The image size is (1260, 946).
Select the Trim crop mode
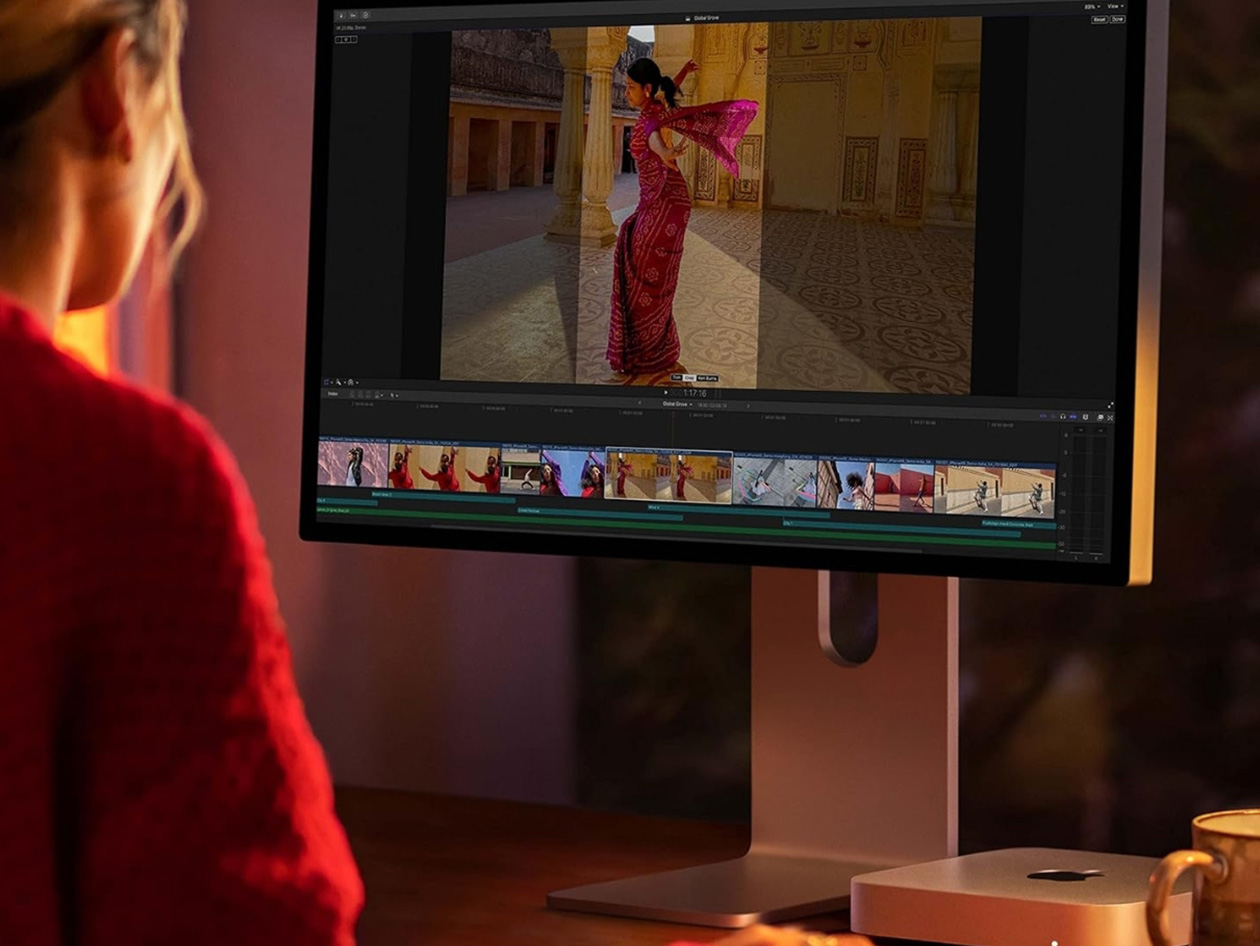click(x=677, y=378)
